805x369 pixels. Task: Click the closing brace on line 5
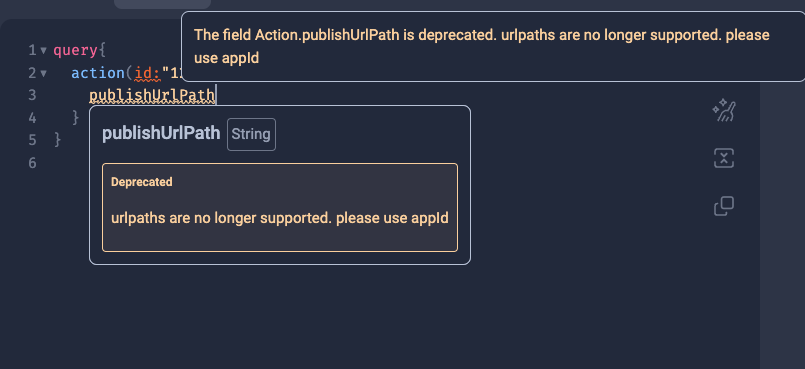(58, 140)
